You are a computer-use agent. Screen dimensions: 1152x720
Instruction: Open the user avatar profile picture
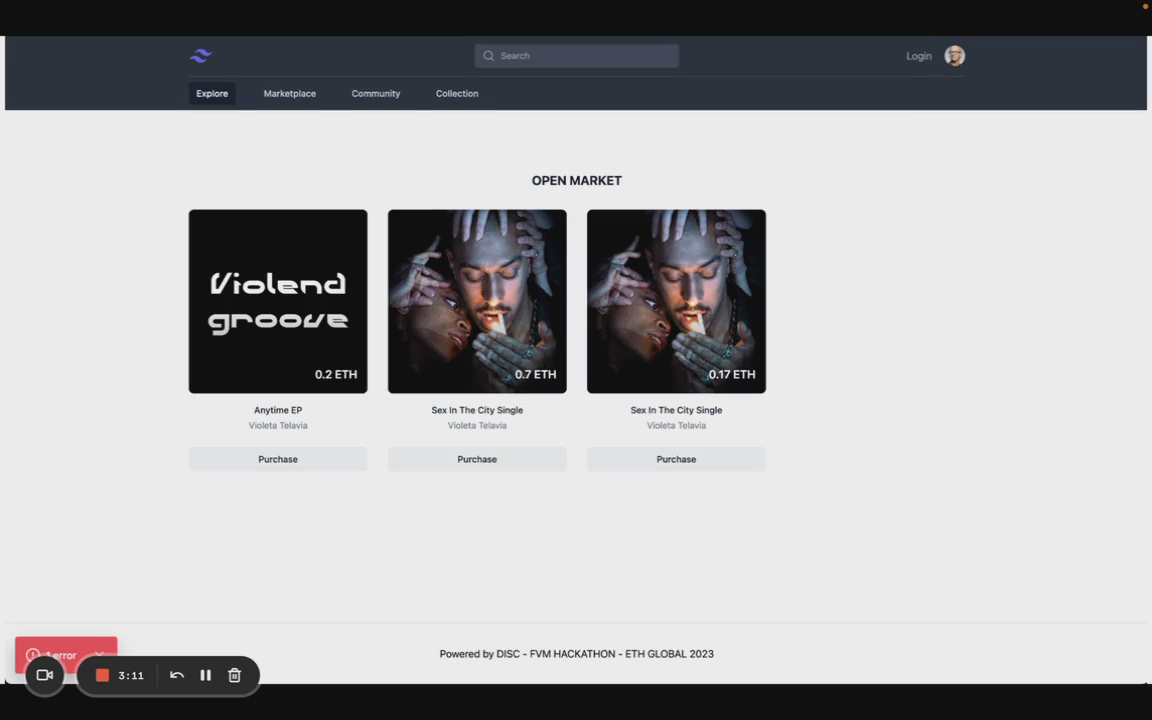click(x=954, y=56)
